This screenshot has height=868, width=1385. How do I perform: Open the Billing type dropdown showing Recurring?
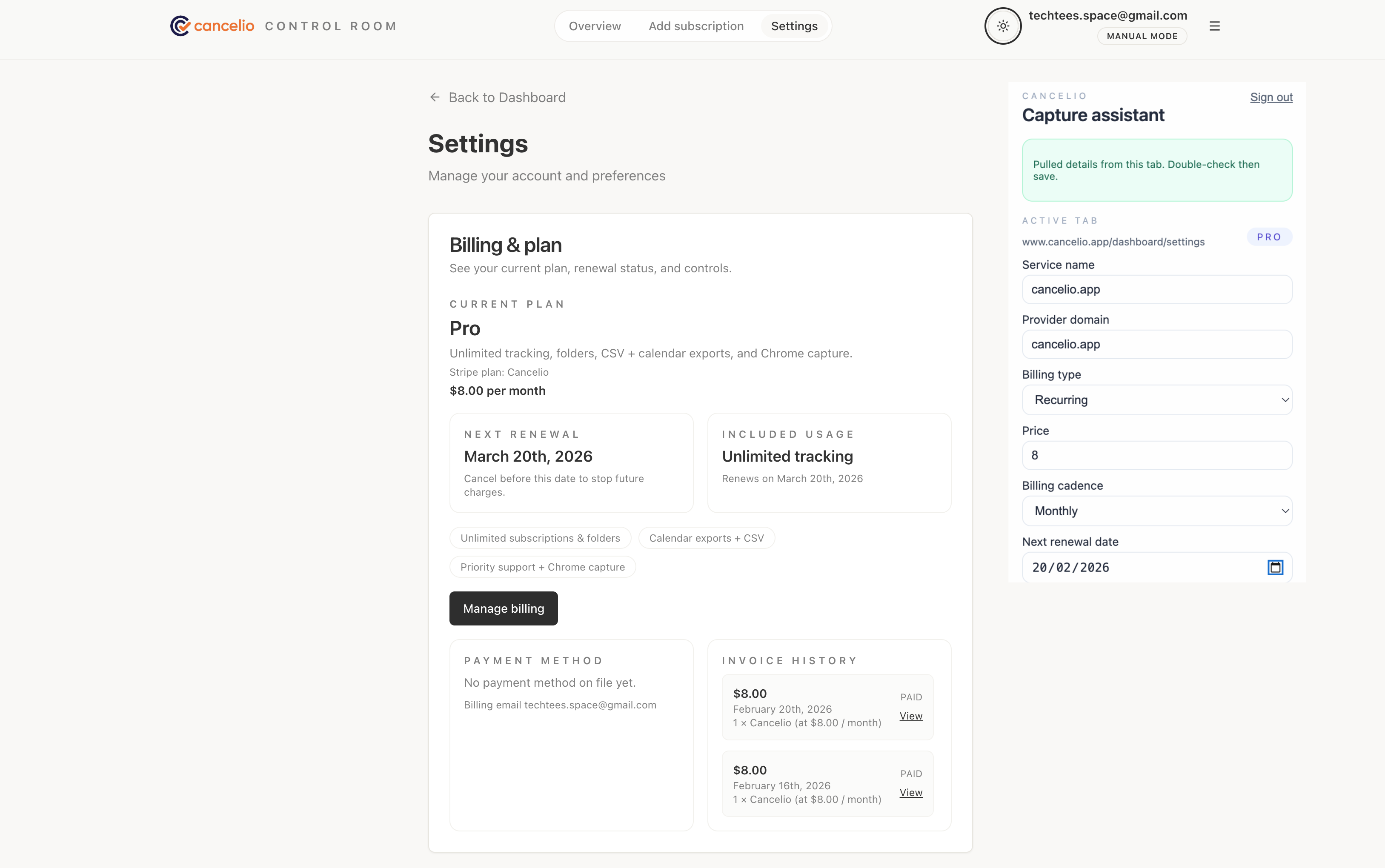click(x=1157, y=400)
